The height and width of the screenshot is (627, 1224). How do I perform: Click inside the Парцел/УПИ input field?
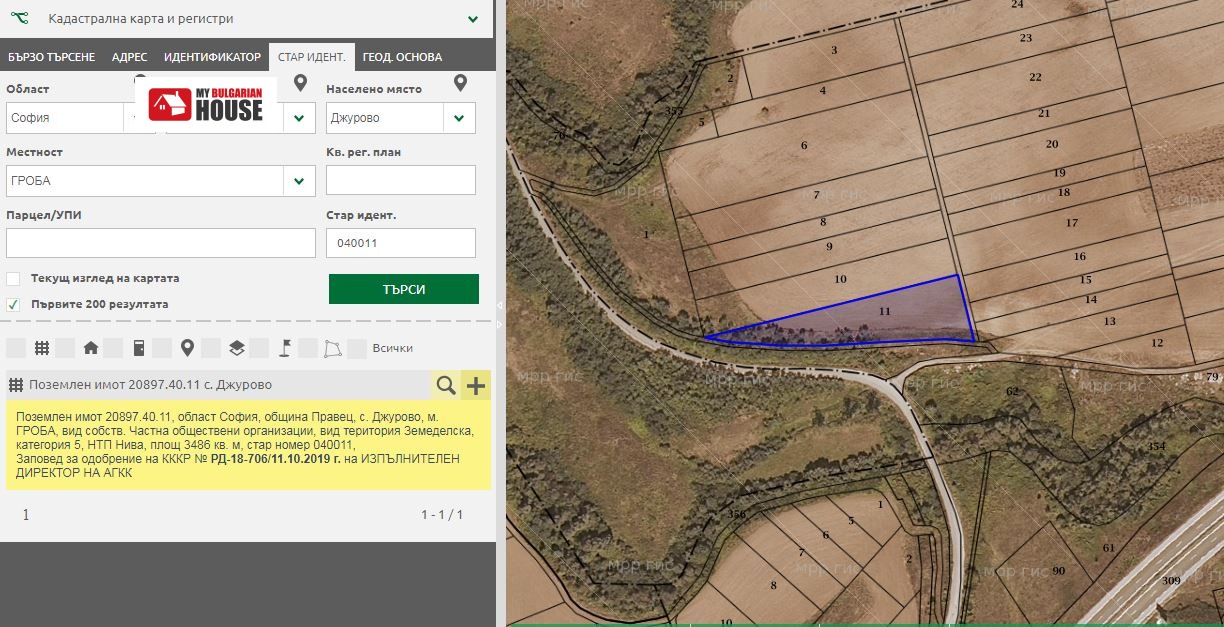pos(160,243)
